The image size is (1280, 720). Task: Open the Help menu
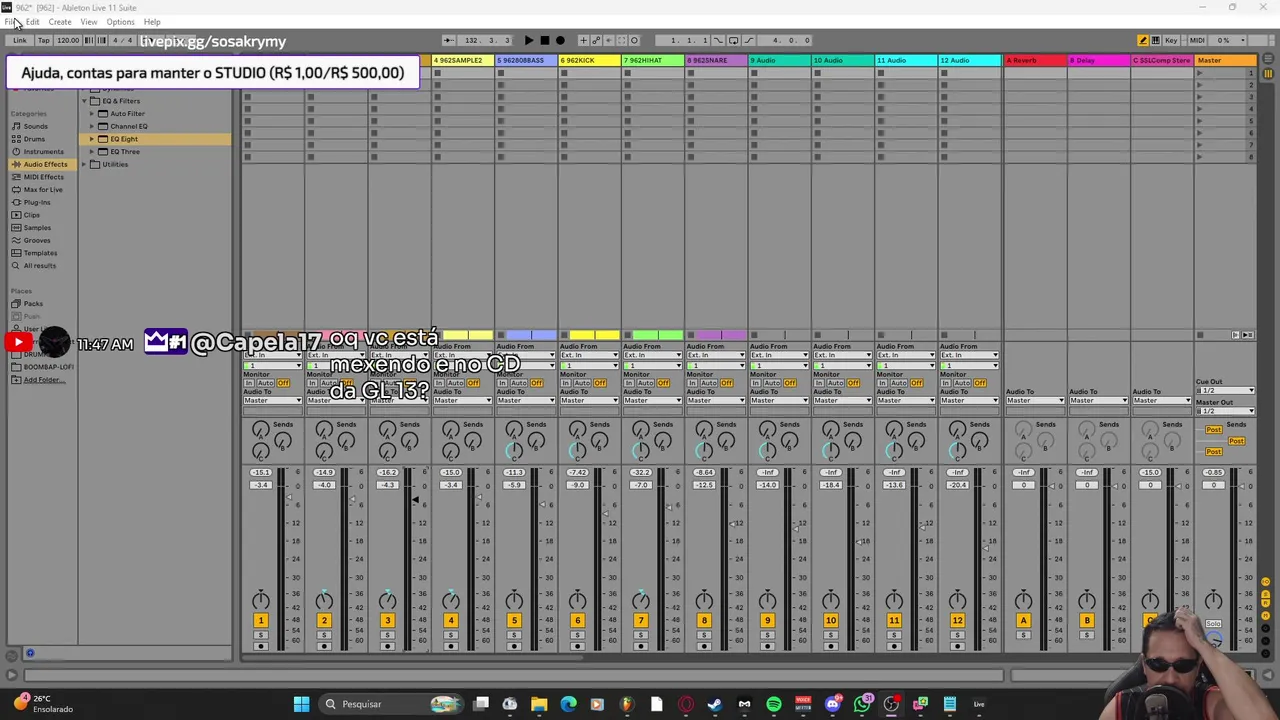tap(152, 22)
